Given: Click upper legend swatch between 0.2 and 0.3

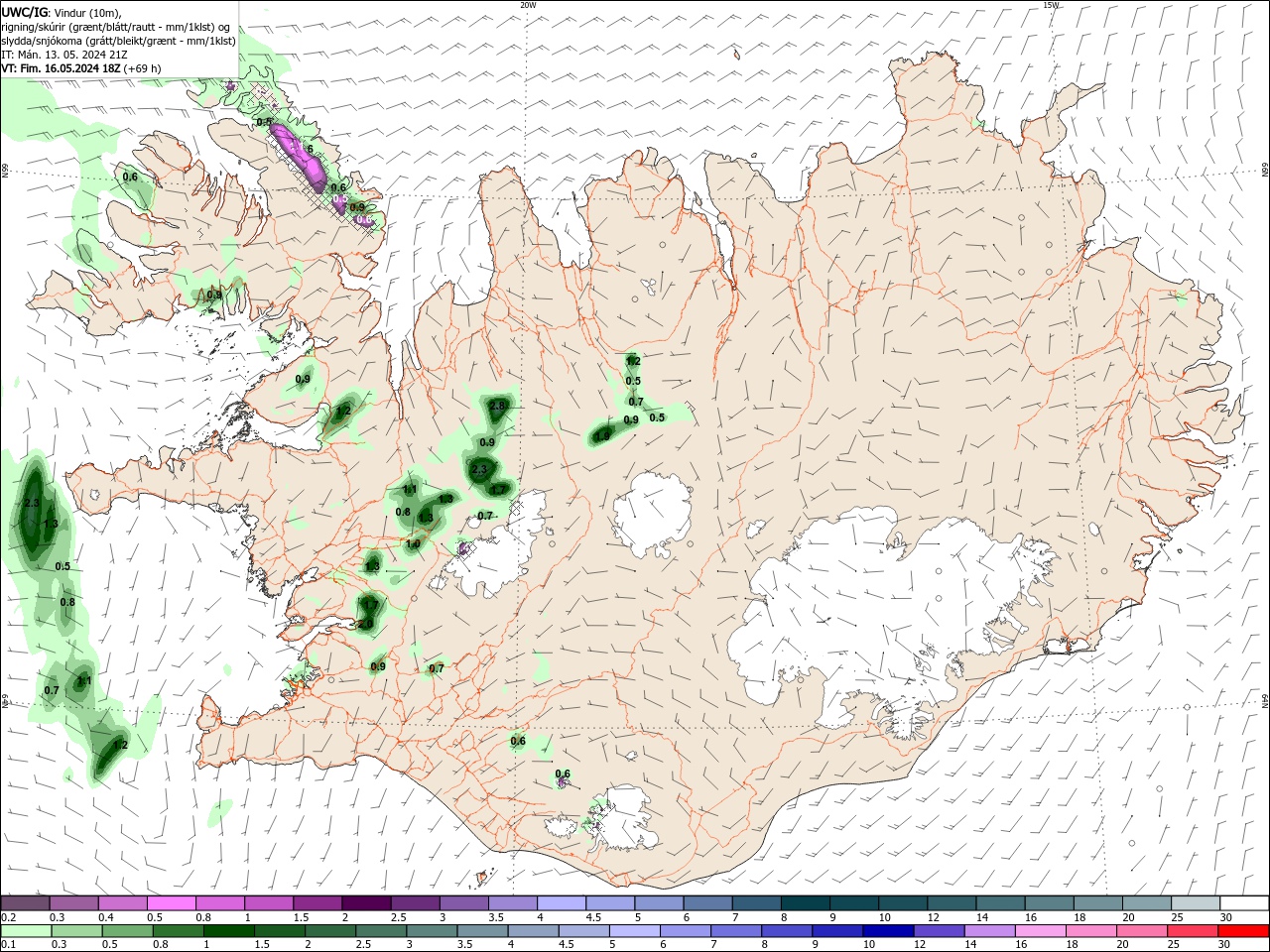Looking at the screenshot, I should [x=25, y=902].
